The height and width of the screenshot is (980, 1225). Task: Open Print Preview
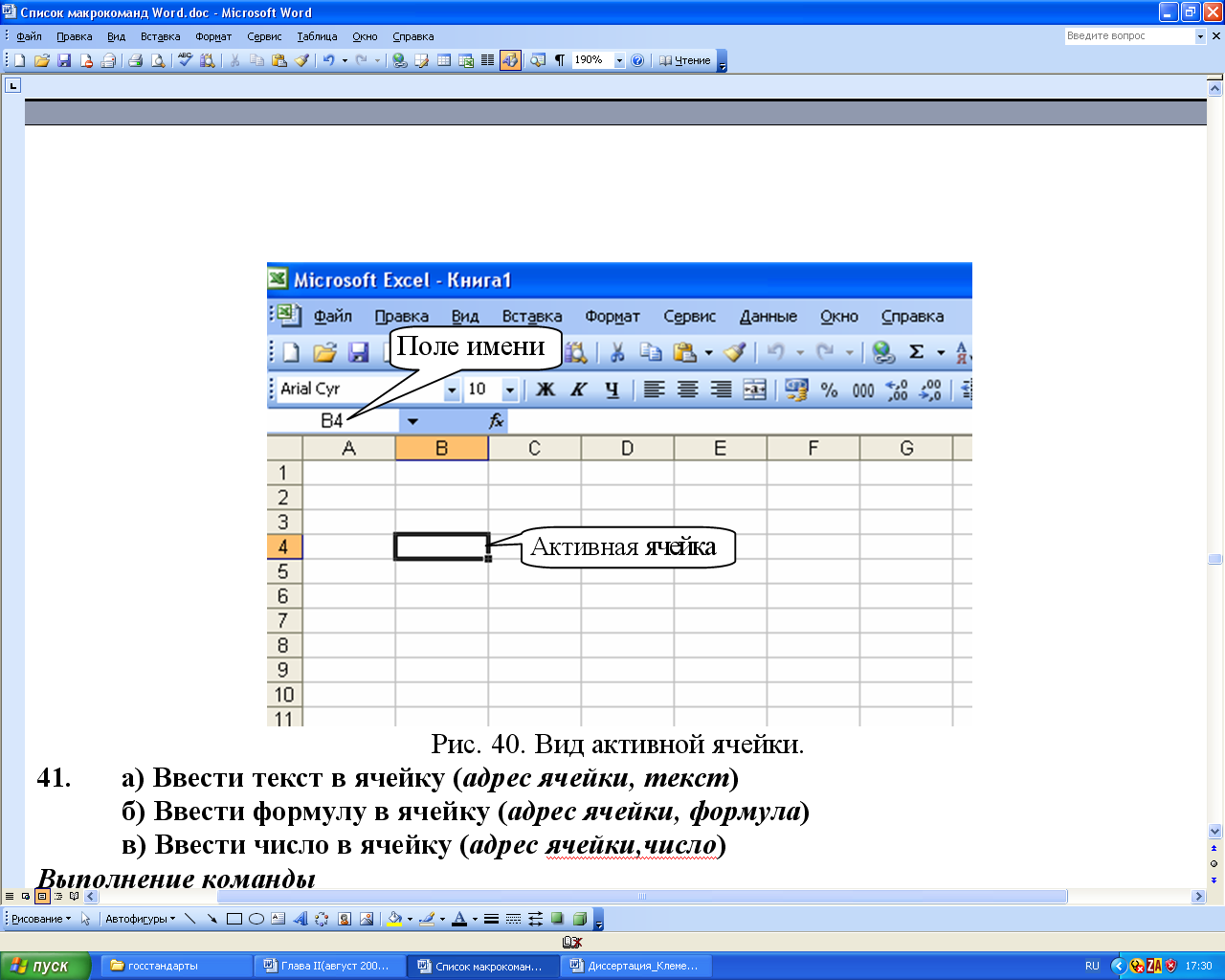158,60
